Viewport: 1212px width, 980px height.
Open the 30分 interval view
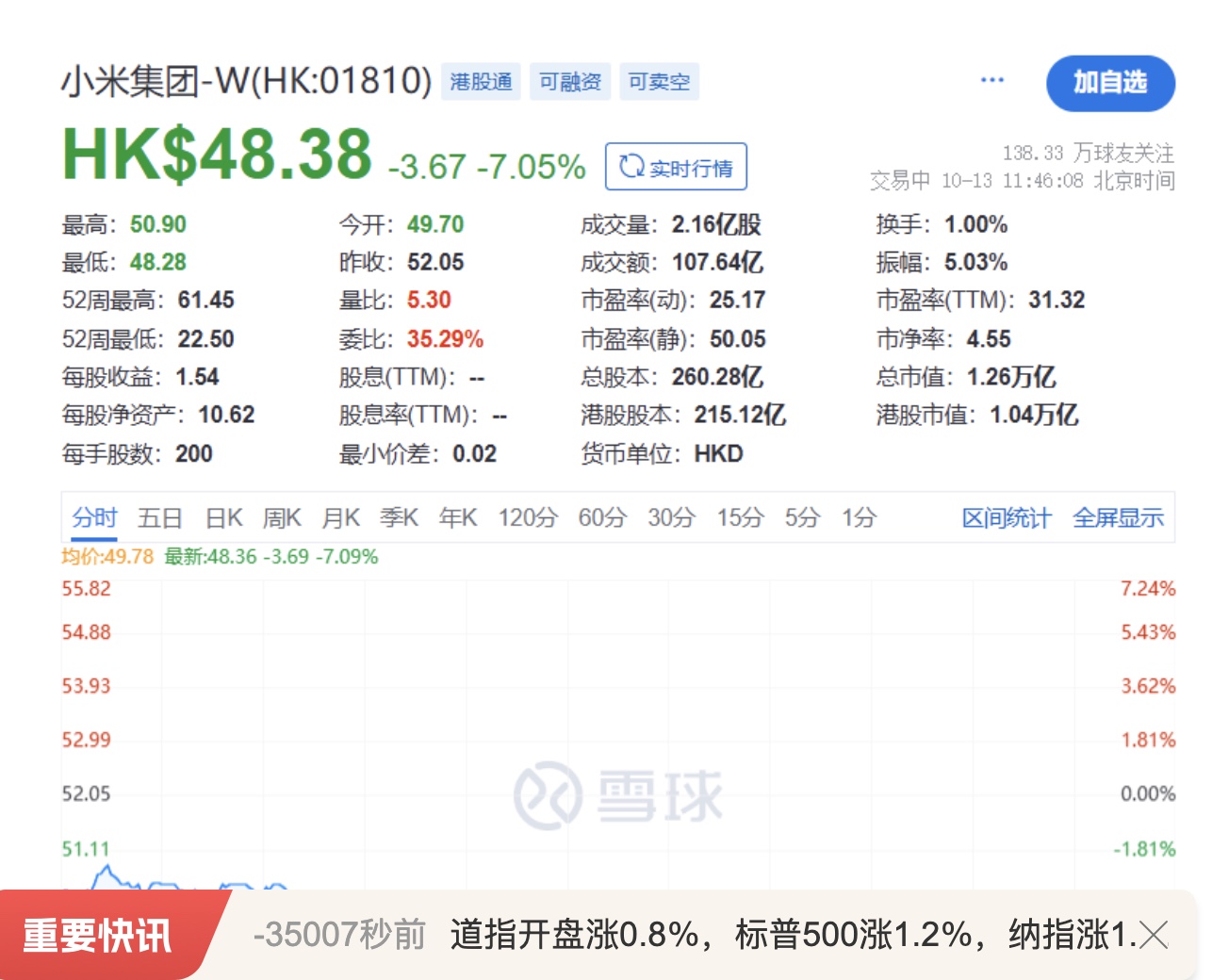tap(671, 517)
